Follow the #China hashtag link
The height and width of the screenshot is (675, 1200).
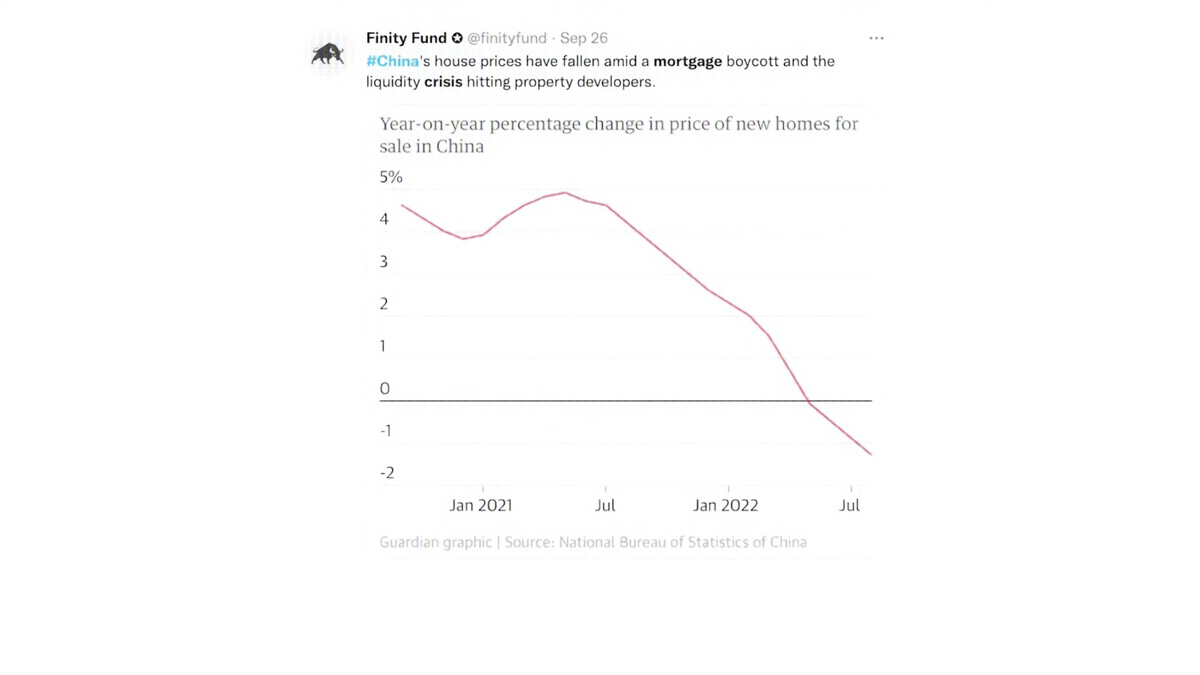pyautogui.click(x=392, y=61)
